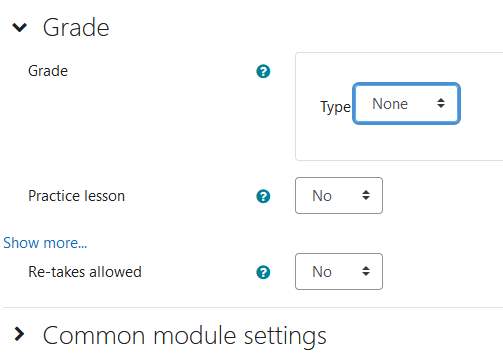Open help icon for Re-takes allowed

point(263,272)
